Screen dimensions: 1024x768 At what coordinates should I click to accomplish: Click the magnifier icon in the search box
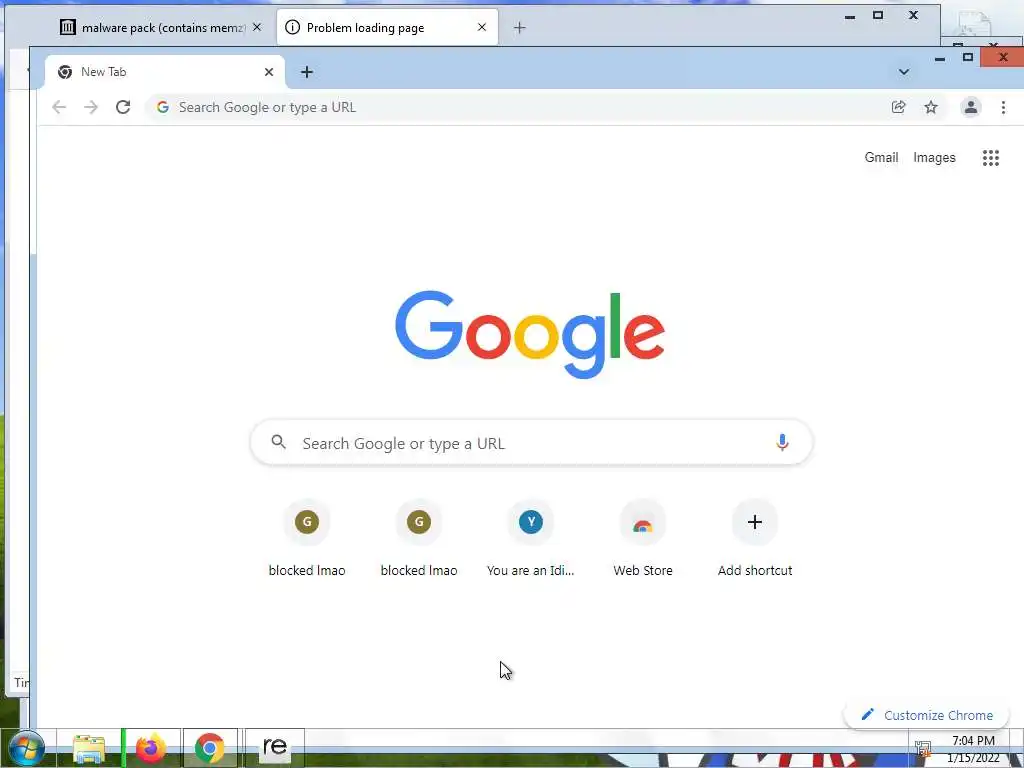[279, 442]
